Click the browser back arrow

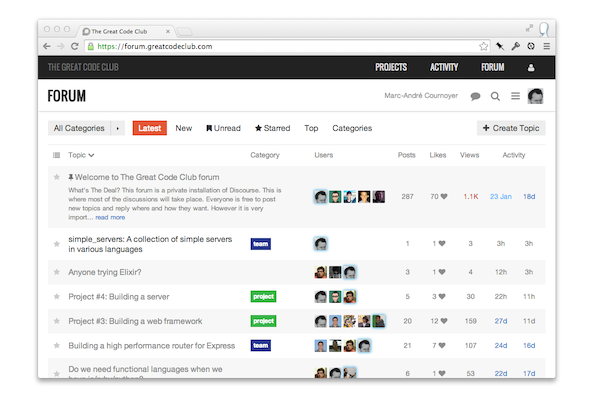click(47, 46)
